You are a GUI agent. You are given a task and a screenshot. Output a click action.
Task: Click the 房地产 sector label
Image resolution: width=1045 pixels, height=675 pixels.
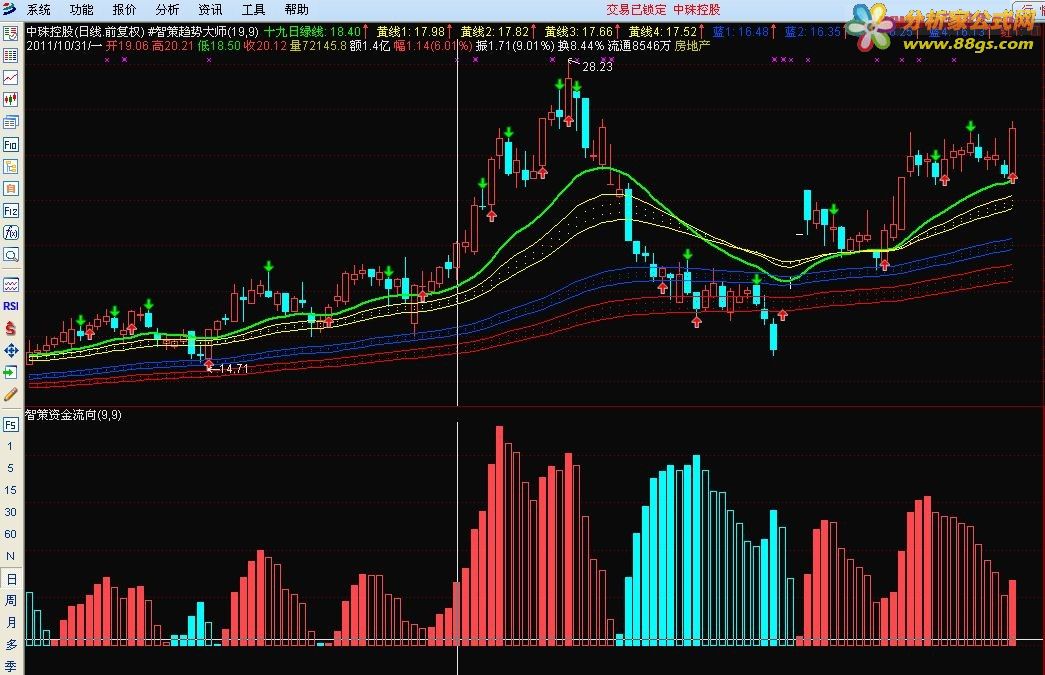coord(692,46)
